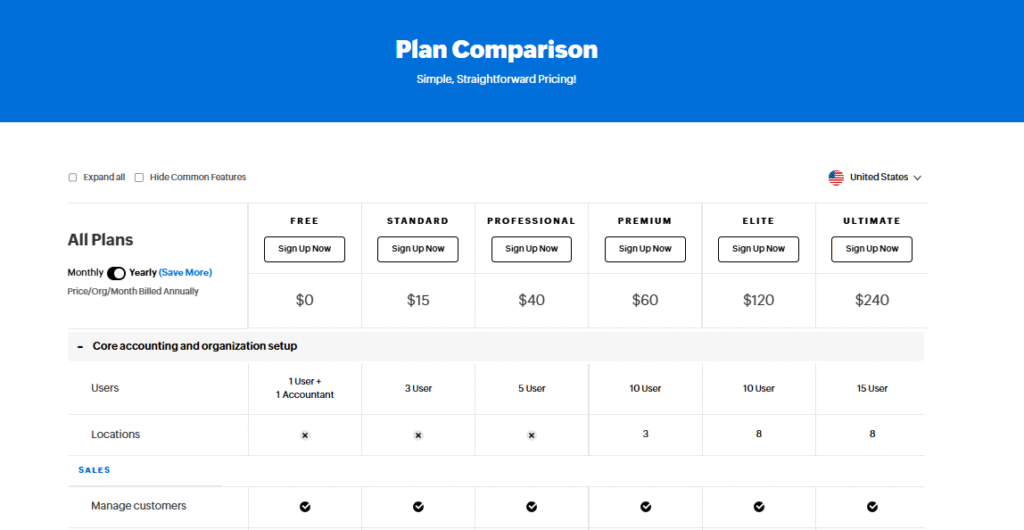The image size is (1024, 530).
Task: Enable the Expand all checkbox
Action: click(72, 178)
